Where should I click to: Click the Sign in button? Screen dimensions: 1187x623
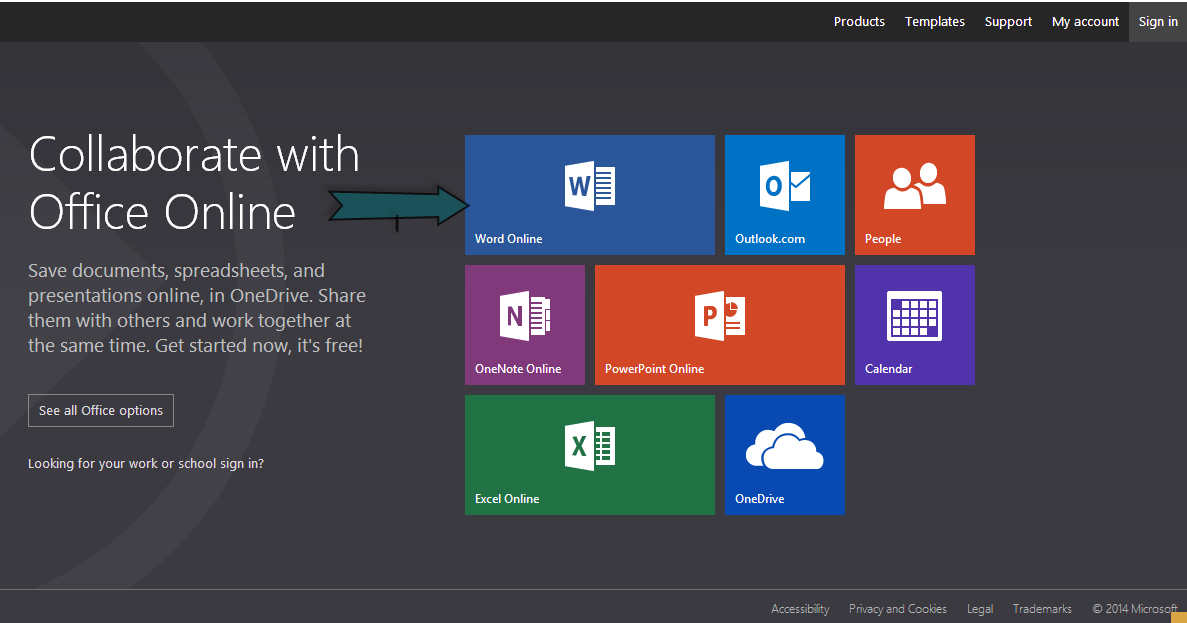click(1158, 22)
